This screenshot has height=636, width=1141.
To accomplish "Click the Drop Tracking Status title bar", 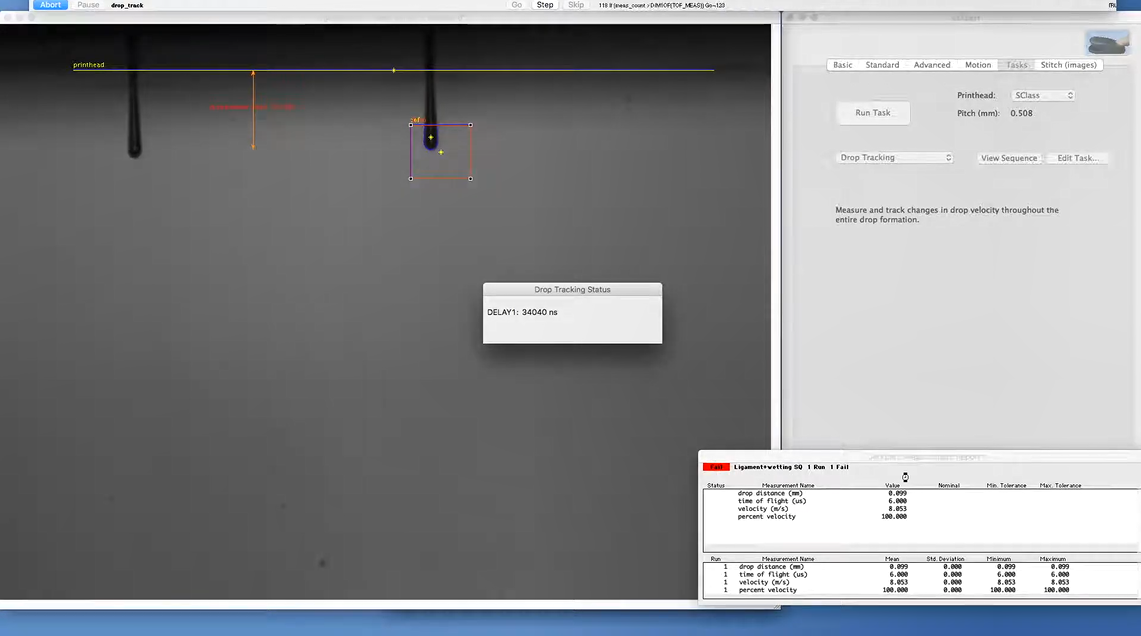I will tap(572, 289).
